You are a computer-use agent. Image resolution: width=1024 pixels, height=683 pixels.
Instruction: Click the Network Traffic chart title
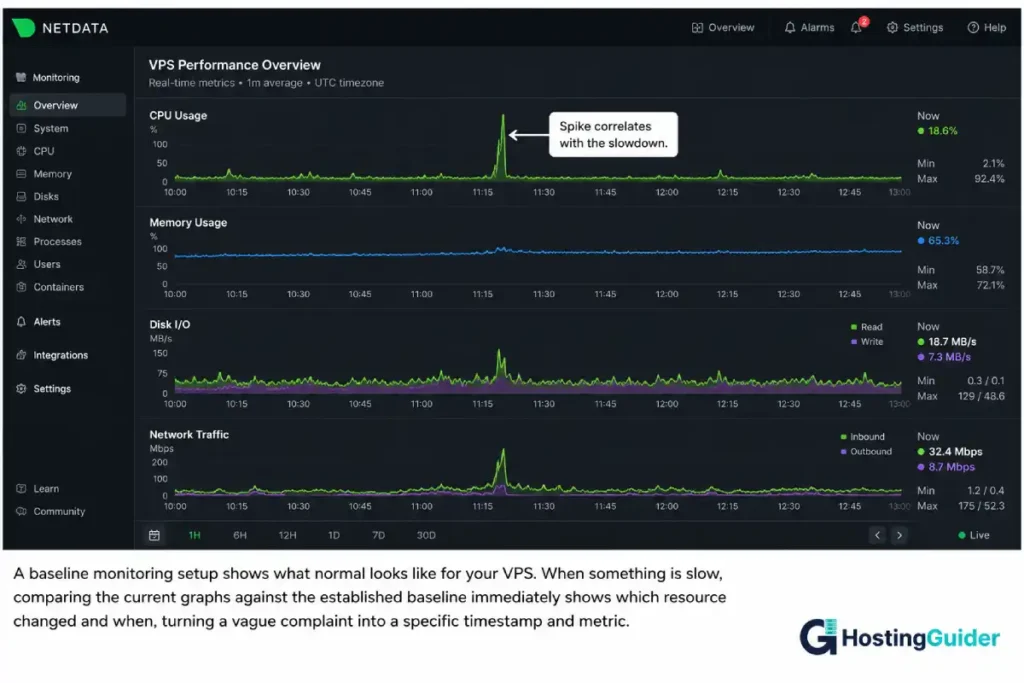coord(189,434)
